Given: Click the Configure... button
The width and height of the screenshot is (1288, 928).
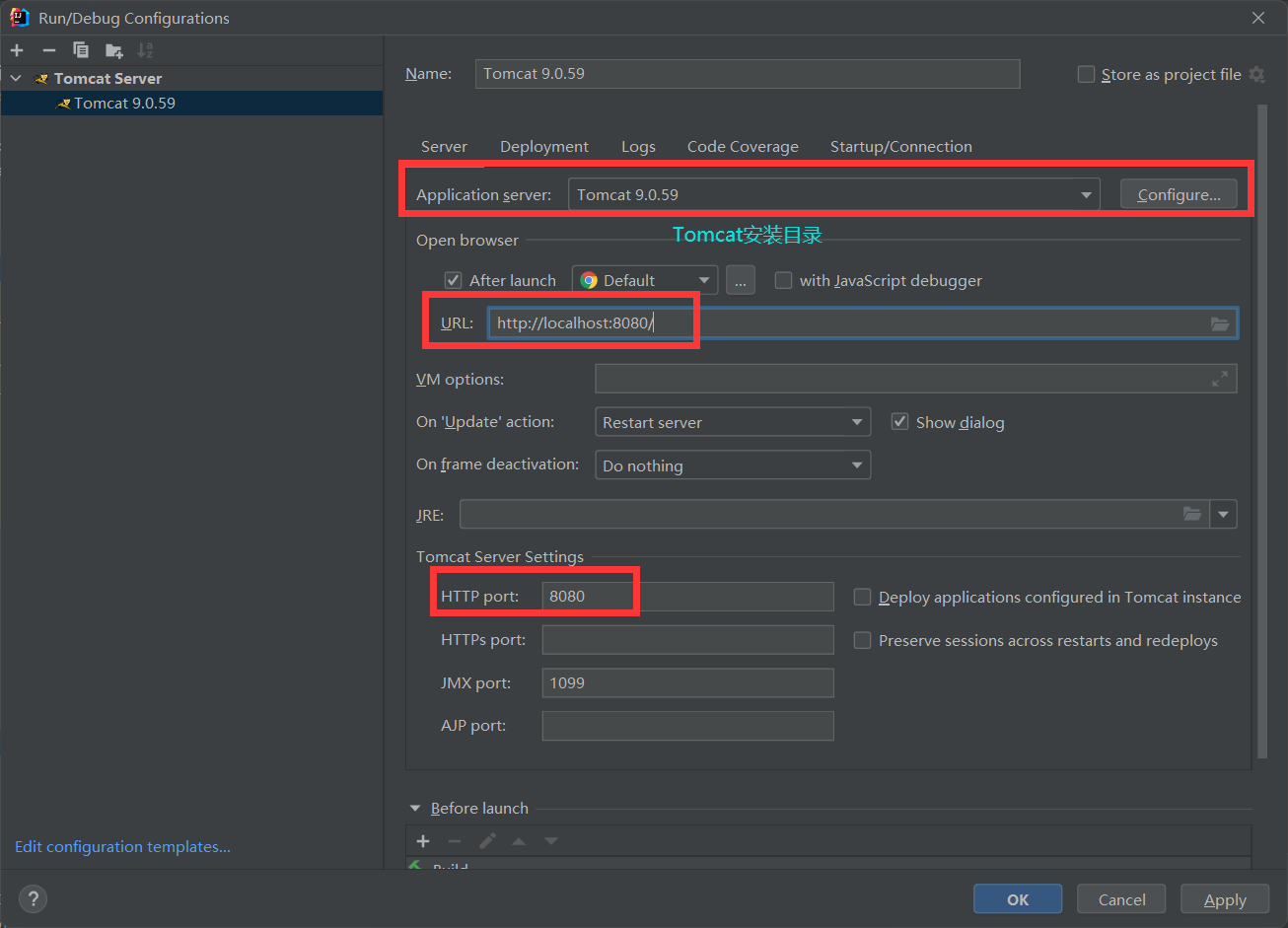Looking at the screenshot, I should 1179,194.
